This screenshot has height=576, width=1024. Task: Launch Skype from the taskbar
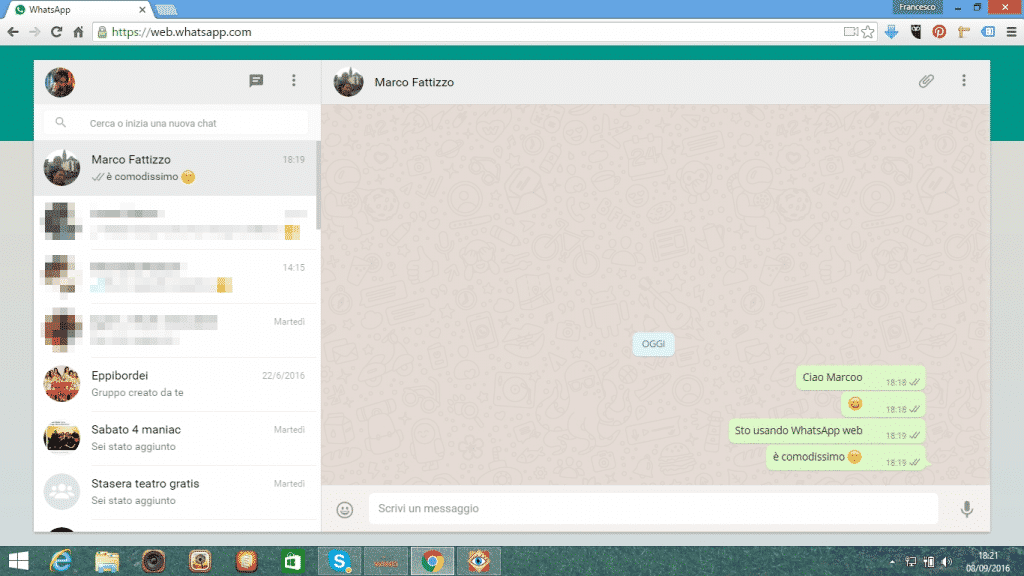pos(340,560)
